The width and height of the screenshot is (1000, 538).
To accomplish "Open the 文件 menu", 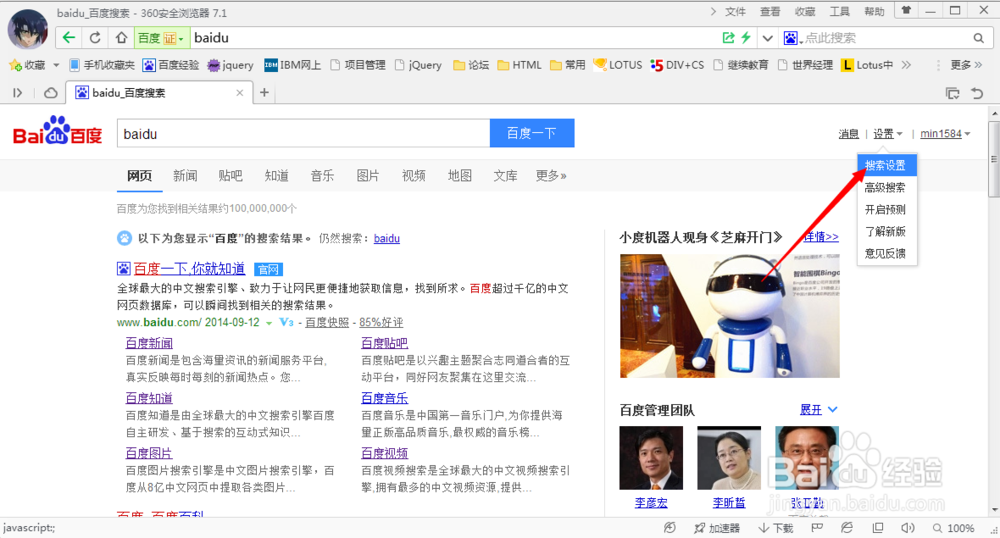I will (x=735, y=11).
